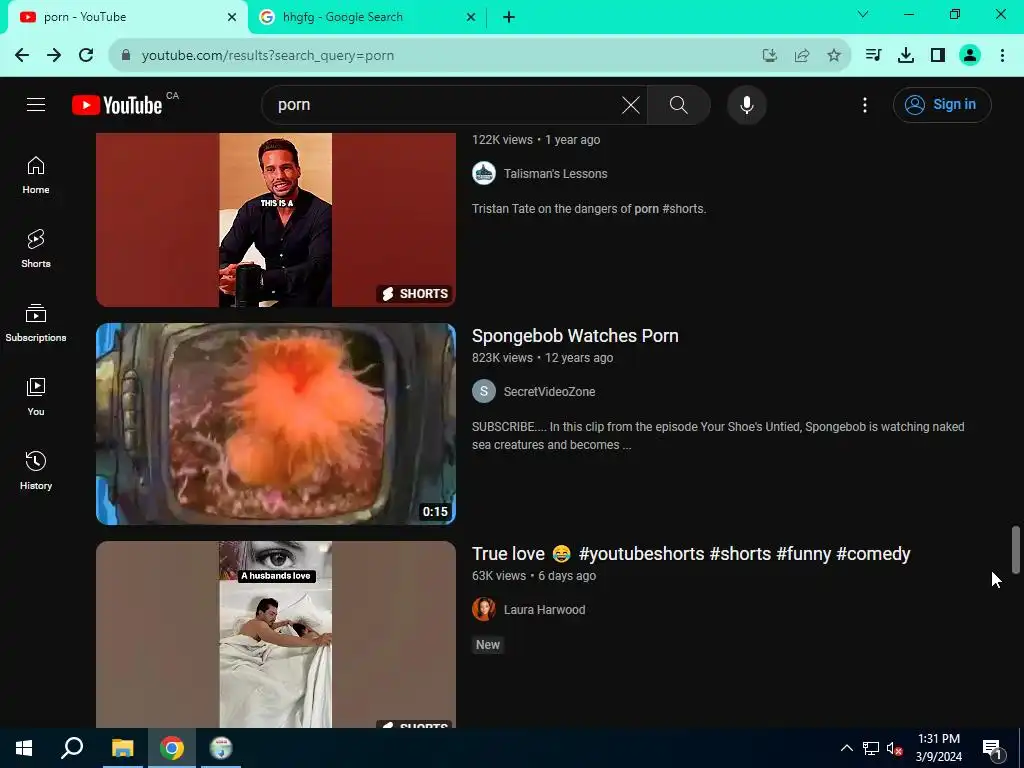Open Talisman's Lessons channel avatar

(x=484, y=174)
